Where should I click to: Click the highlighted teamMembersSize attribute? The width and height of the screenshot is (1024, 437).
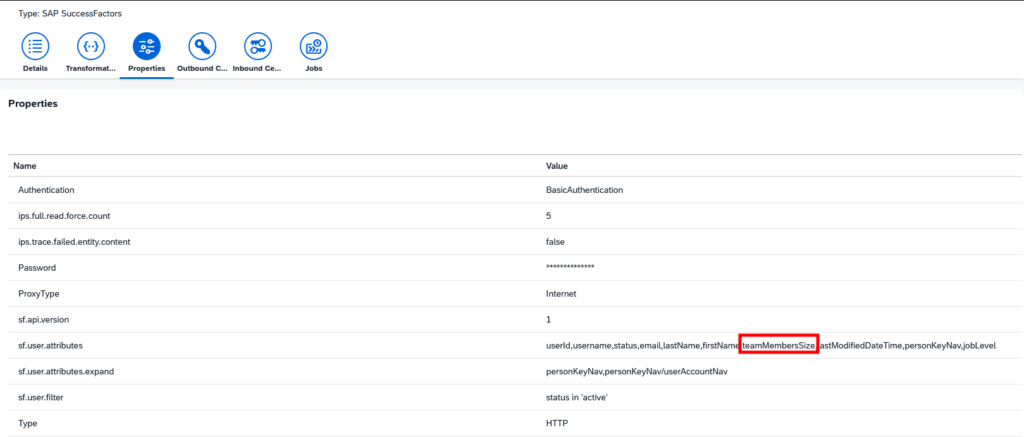779,345
